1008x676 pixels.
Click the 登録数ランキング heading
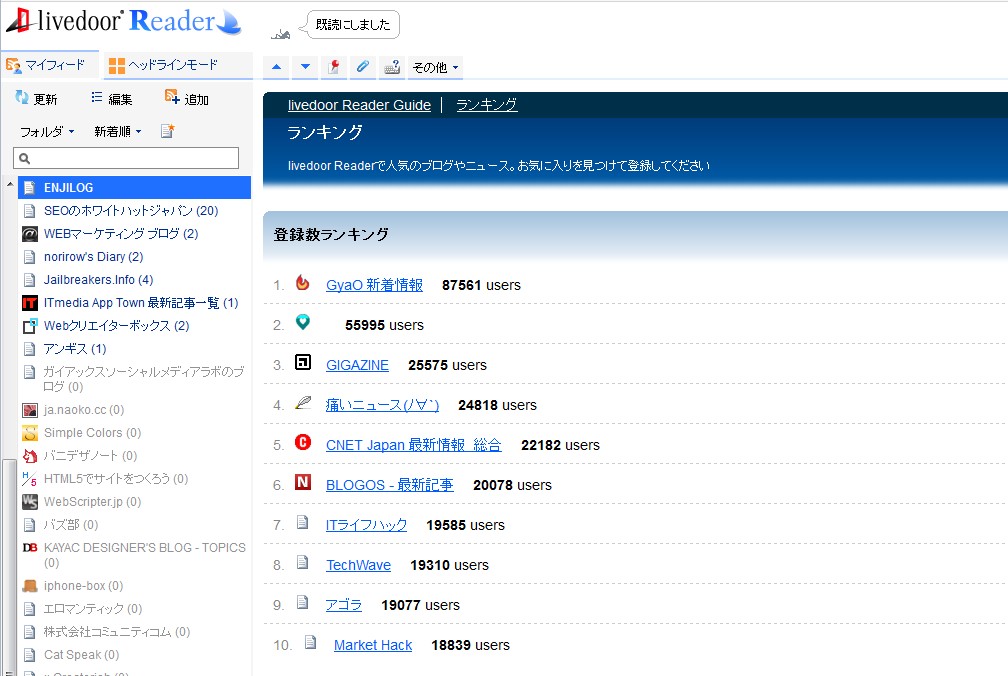click(331, 235)
